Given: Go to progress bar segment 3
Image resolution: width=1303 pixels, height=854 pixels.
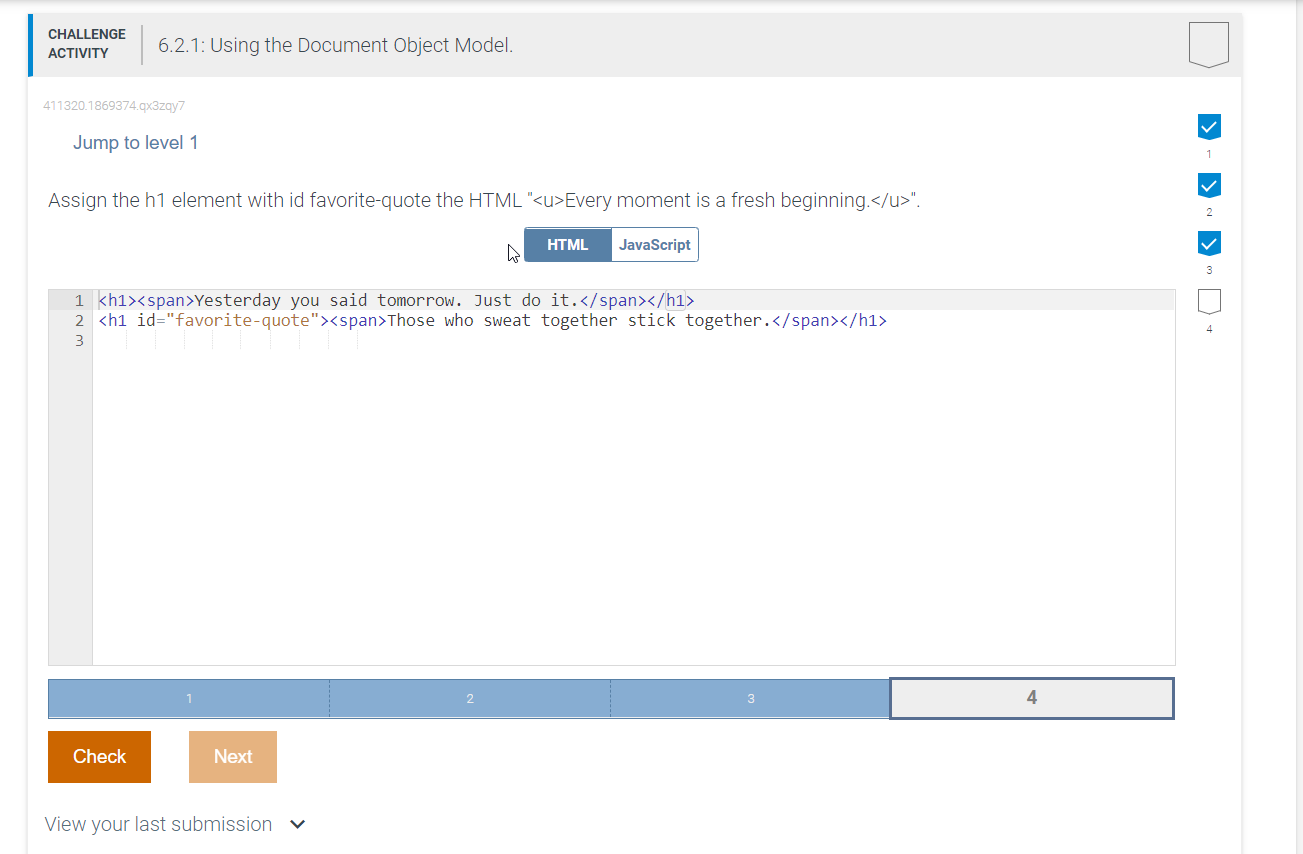Looking at the screenshot, I should click(751, 699).
